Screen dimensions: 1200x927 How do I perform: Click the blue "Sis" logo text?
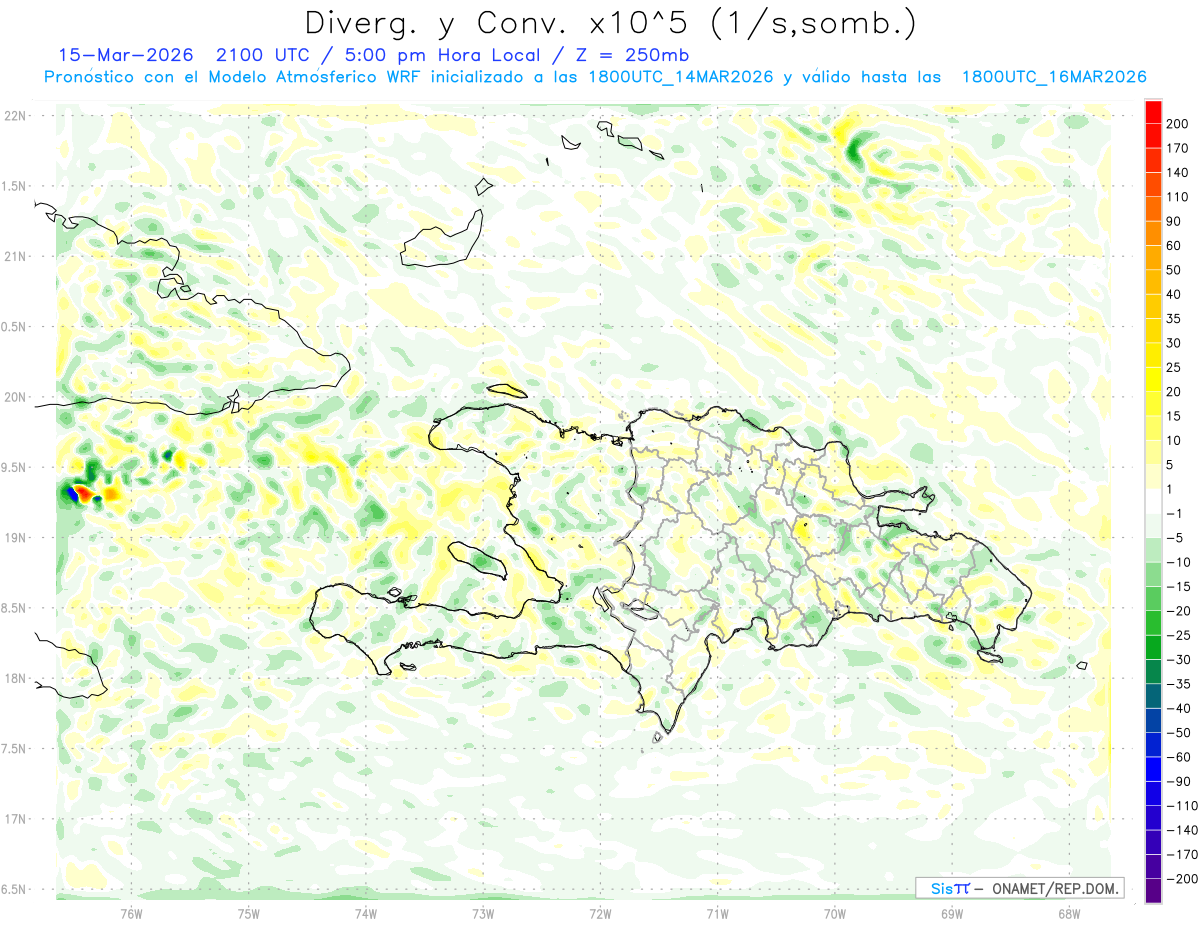tap(941, 889)
